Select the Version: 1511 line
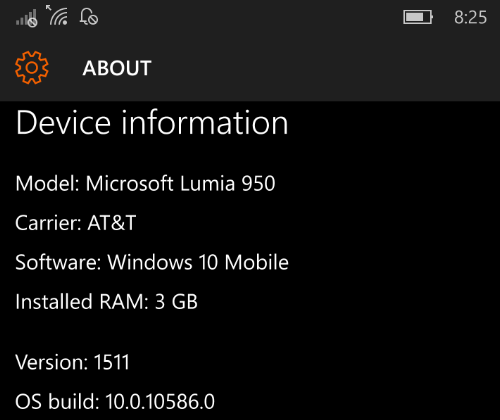Viewport: 500px width, 420px height. tap(72, 362)
